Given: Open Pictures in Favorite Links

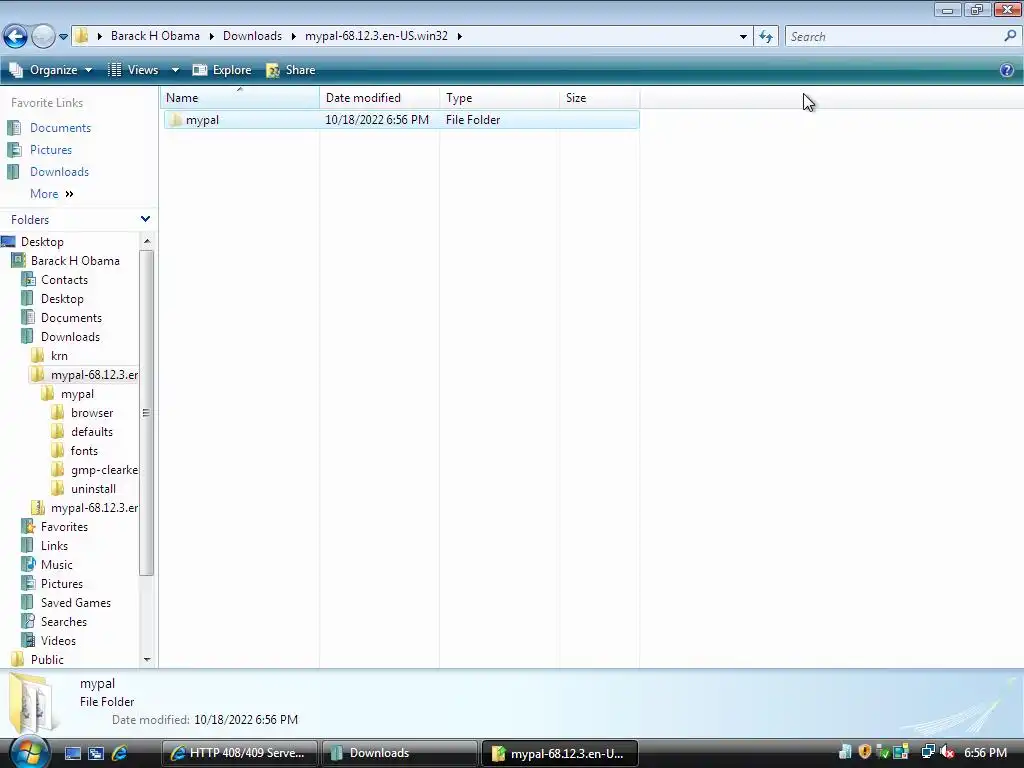Looking at the screenshot, I should [51, 150].
